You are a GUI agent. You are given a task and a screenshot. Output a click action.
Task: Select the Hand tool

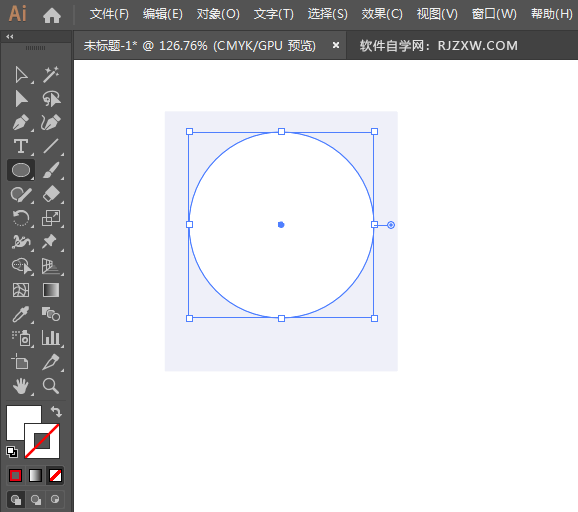coord(21,386)
